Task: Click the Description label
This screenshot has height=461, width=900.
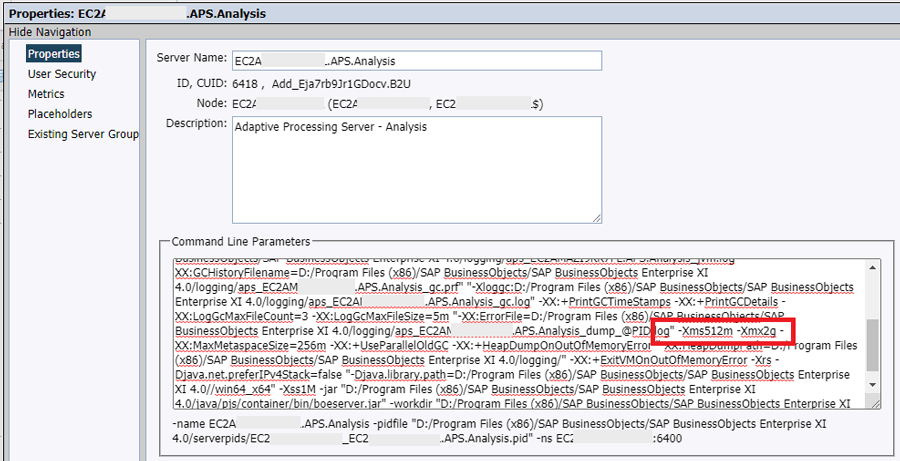Action: (x=197, y=124)
